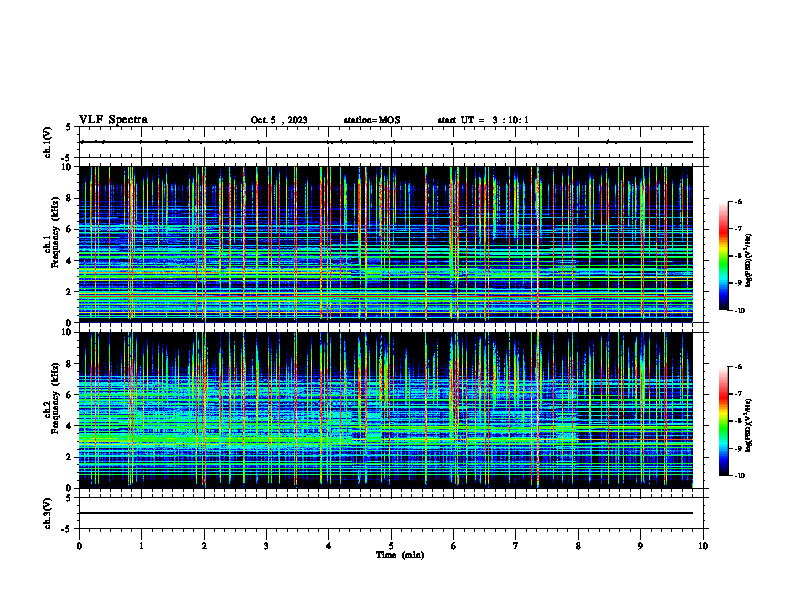The image size is (792, 612).
Task: Click the "4" tick on the time axis
Action: click(x=328, y=546)
